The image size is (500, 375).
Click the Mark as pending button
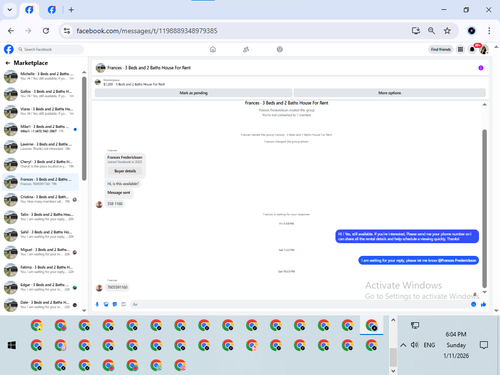(x=193, y=93)
